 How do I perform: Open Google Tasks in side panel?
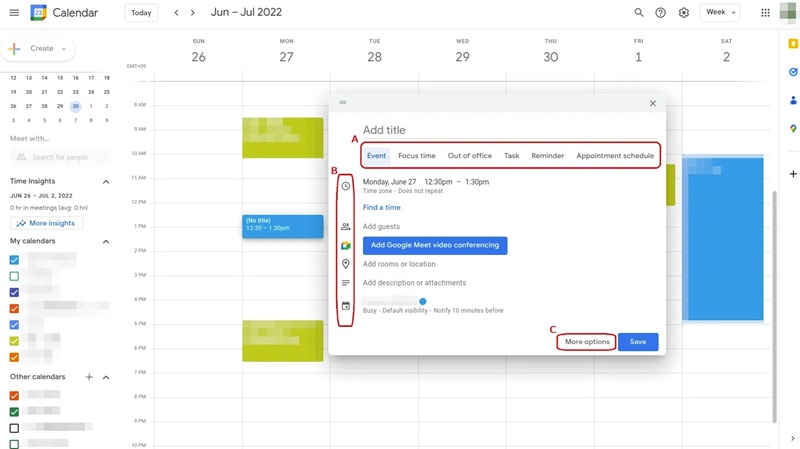click(x=793, y=72)
